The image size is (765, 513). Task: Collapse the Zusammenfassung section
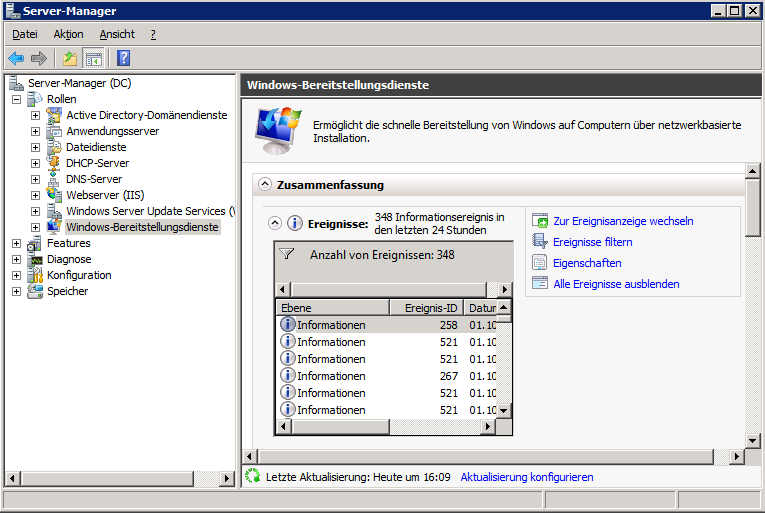click(264, 184)
